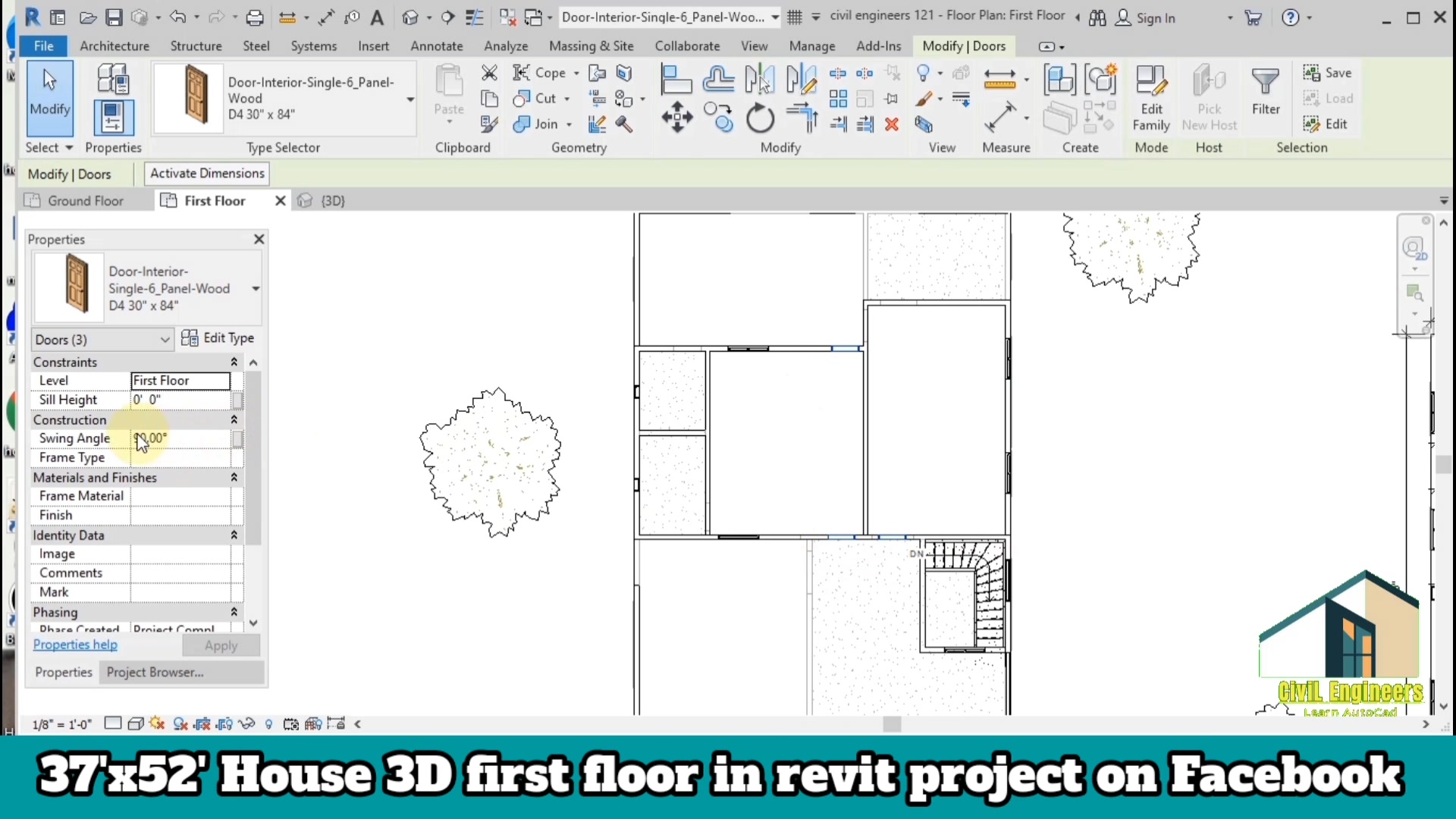Click the Modify arrow tool

click(50, 99)
